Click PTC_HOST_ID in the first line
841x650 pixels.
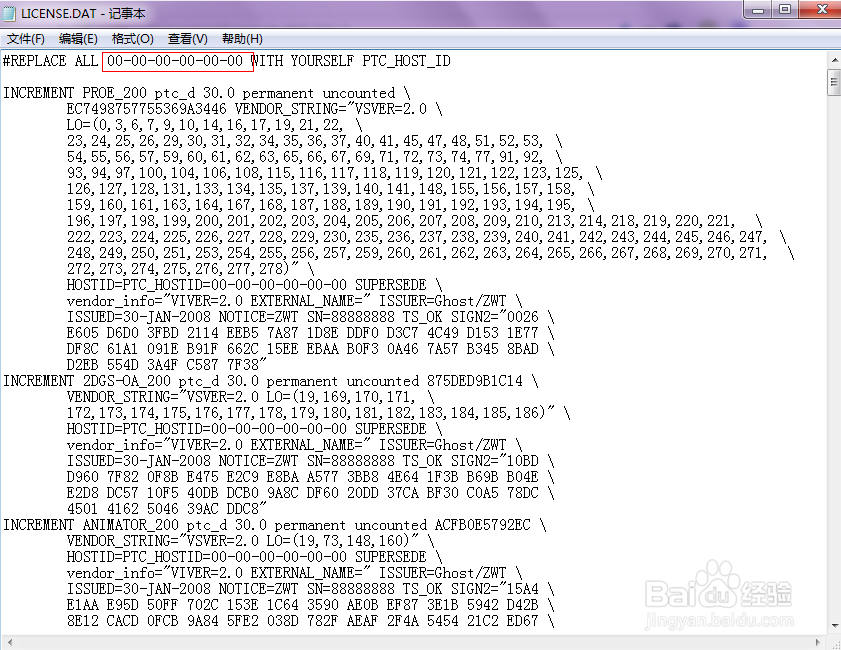click(x=406, y=61)
